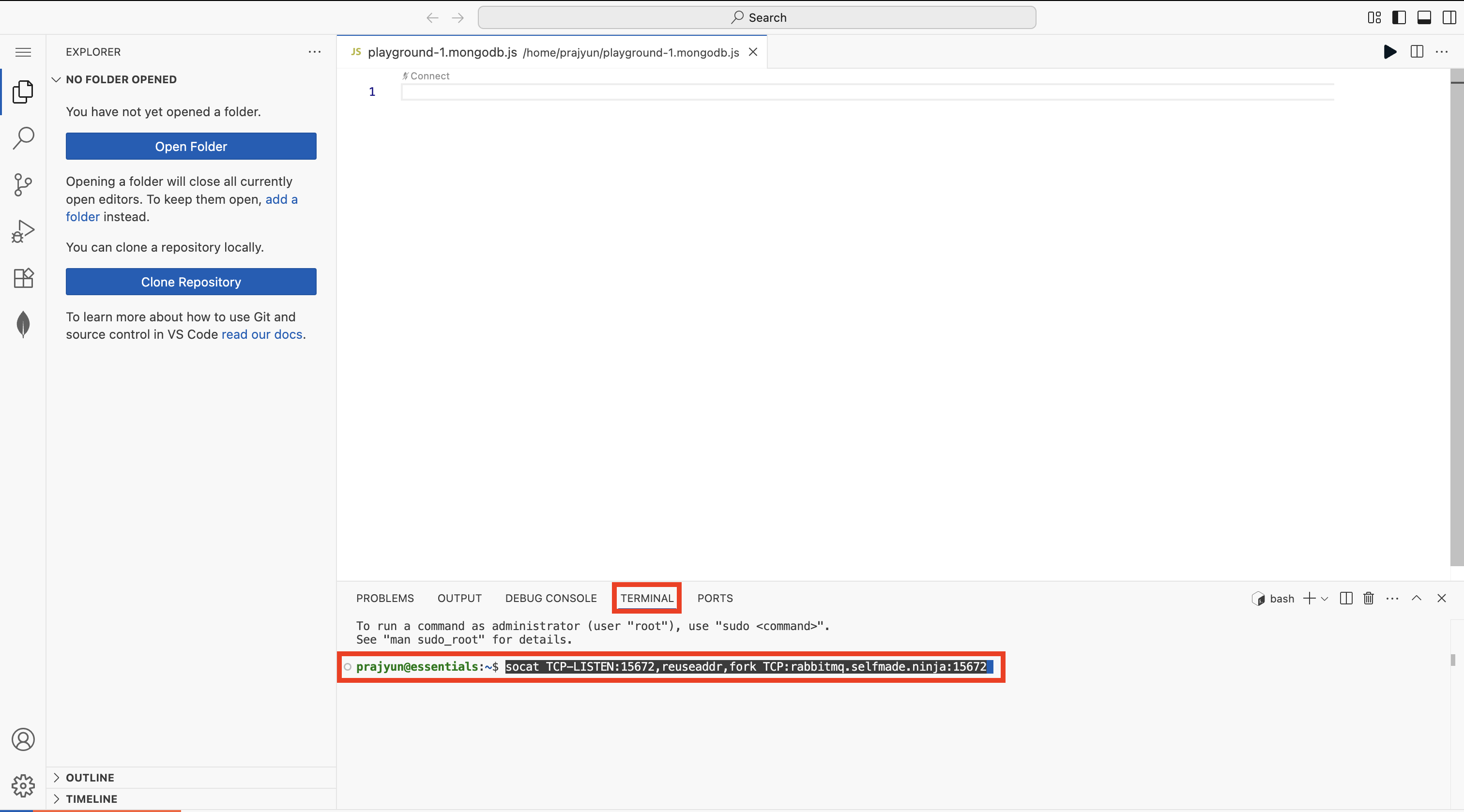Click editor line 1 input area
The width and height of the screenshot is (1464, 812).
point(867,91)
